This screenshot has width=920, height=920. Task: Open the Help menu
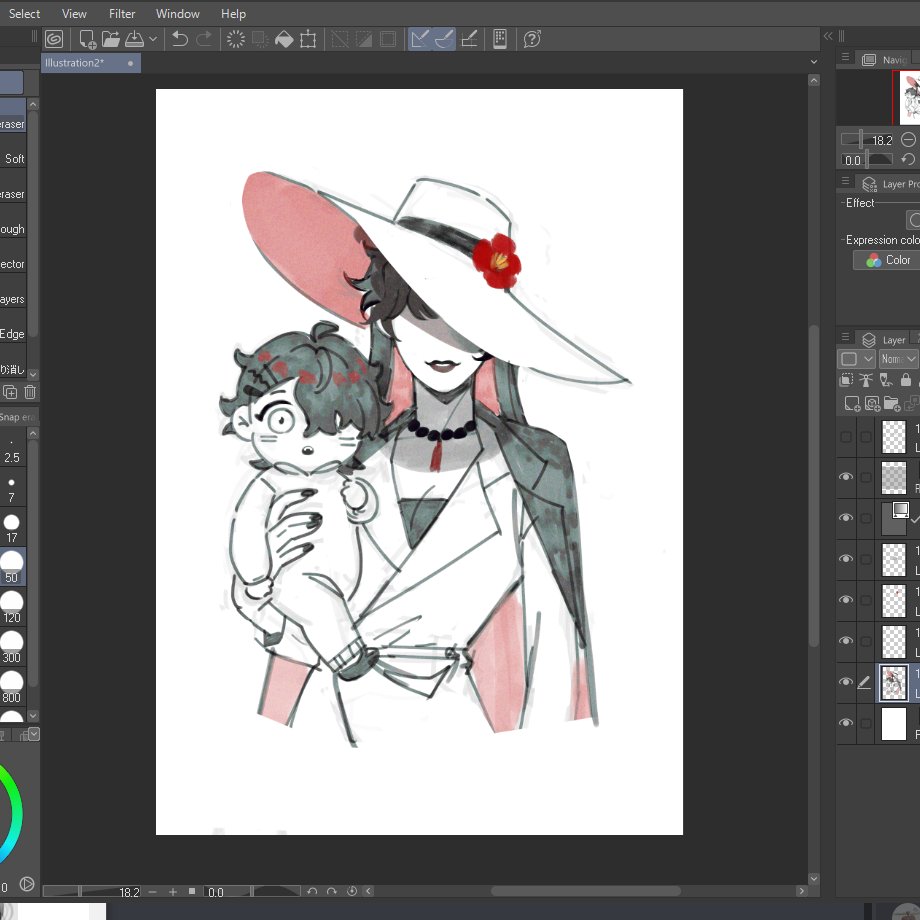coord(233,13)
